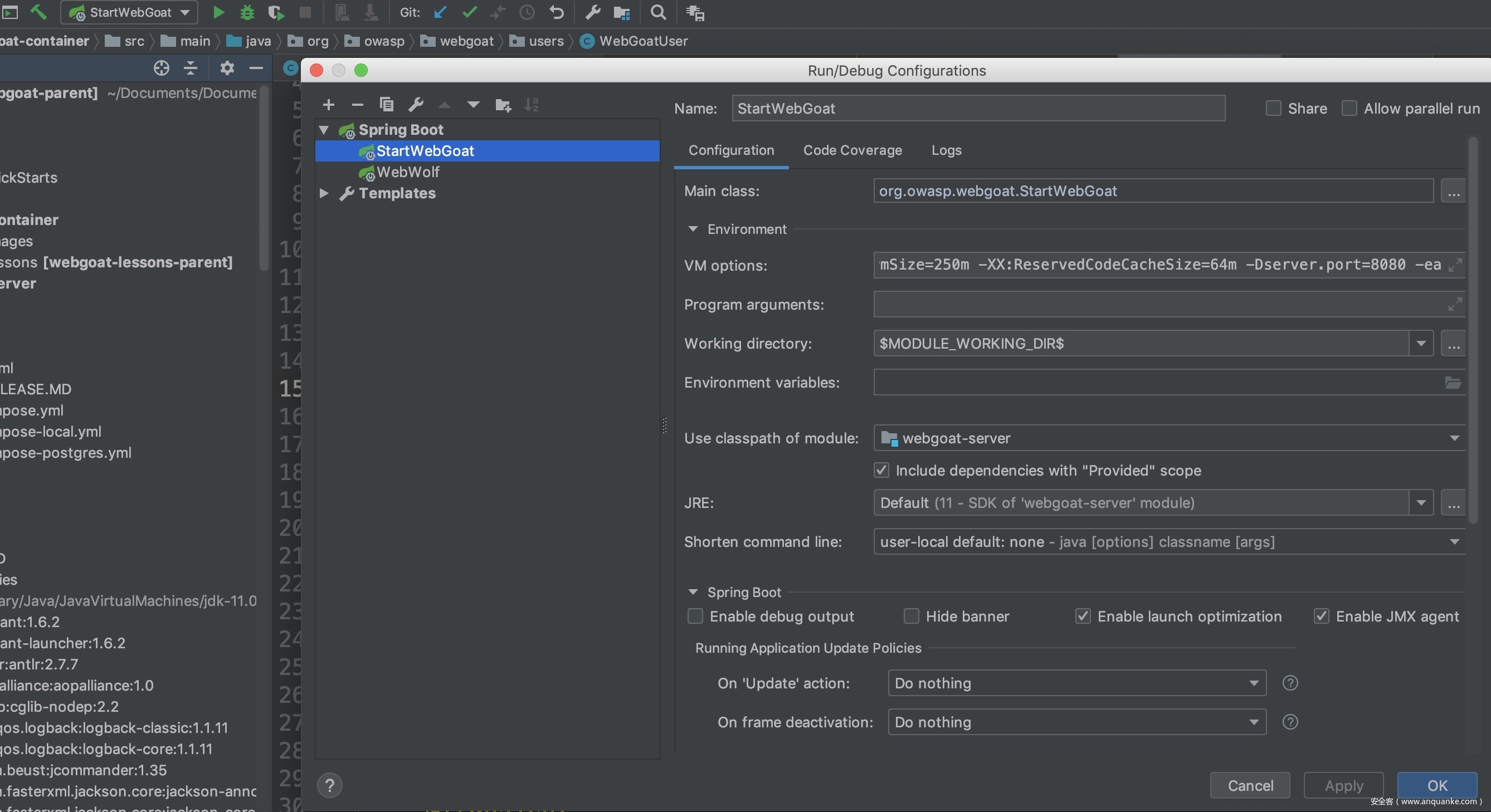Expand the Templates tree node
The image size is (1491, 812).
click(x=324, y=193)
